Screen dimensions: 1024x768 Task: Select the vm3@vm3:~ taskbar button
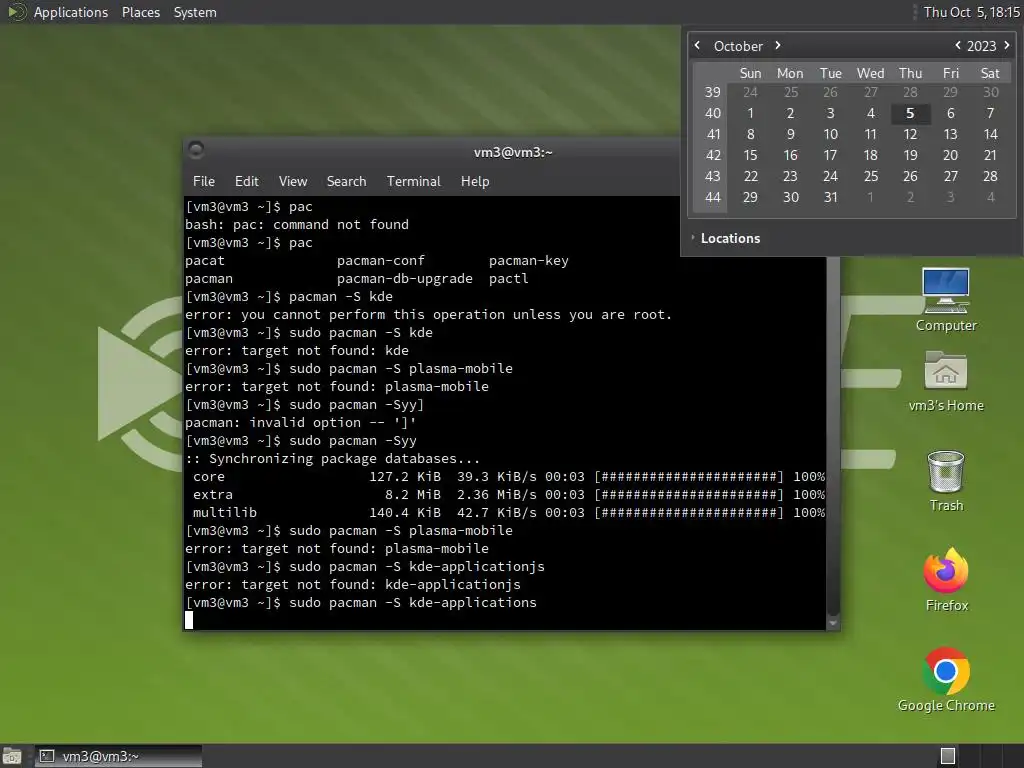(x=118, y=756)
